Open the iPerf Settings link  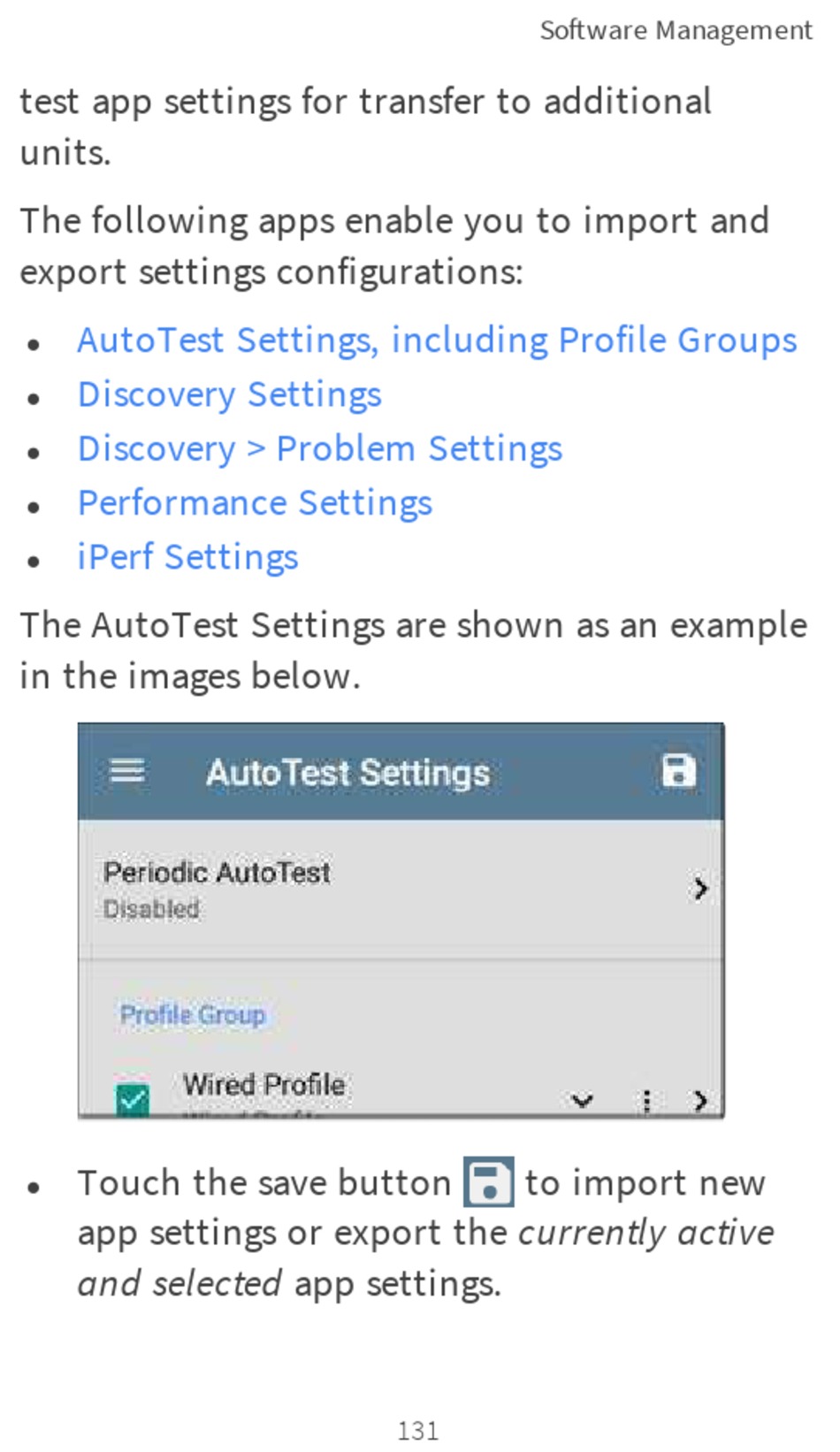[x=188, y=558]
